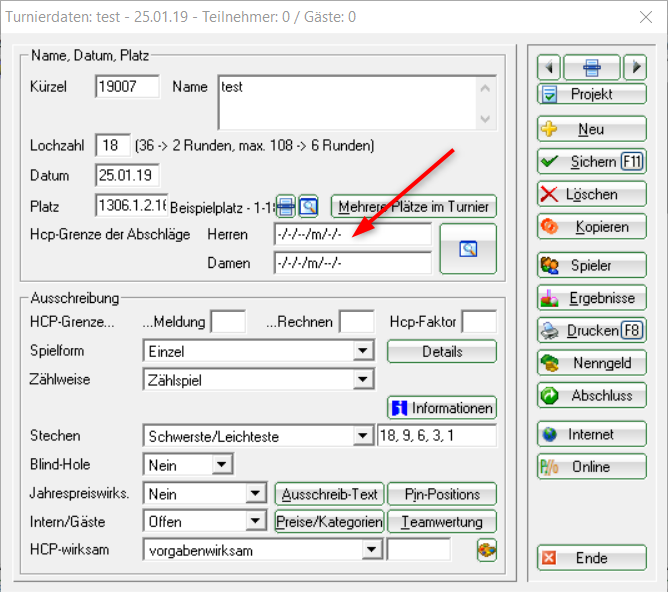Image resolution: width=668 pixels, height=592 pixels.
Task: Click the magnifier icon beside Platz field
Action: [308, 207]
